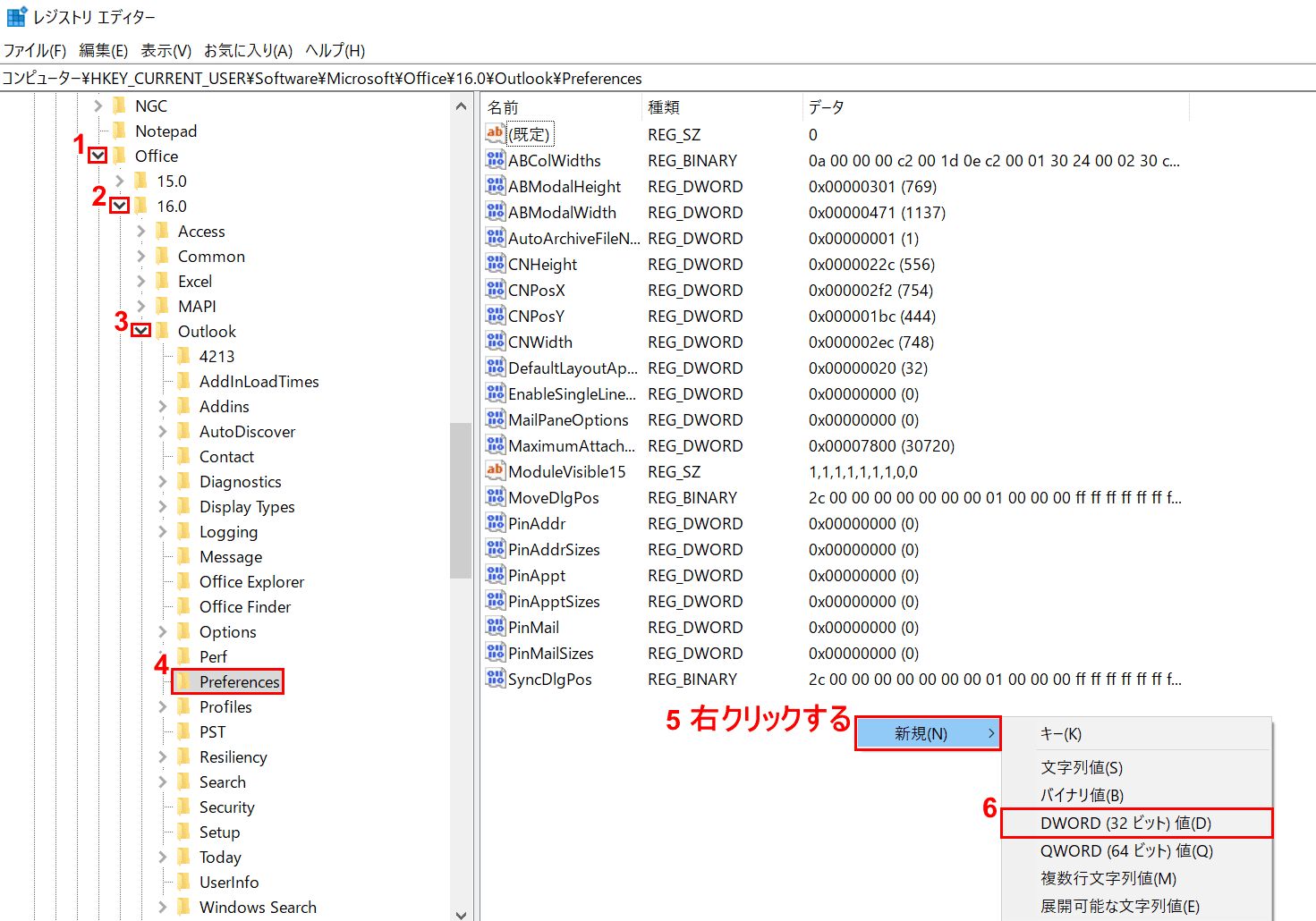The height and width of the screenshot is (921, 1316).
Task: Expand the Excel key node
Action: click(x=141, y=281)
